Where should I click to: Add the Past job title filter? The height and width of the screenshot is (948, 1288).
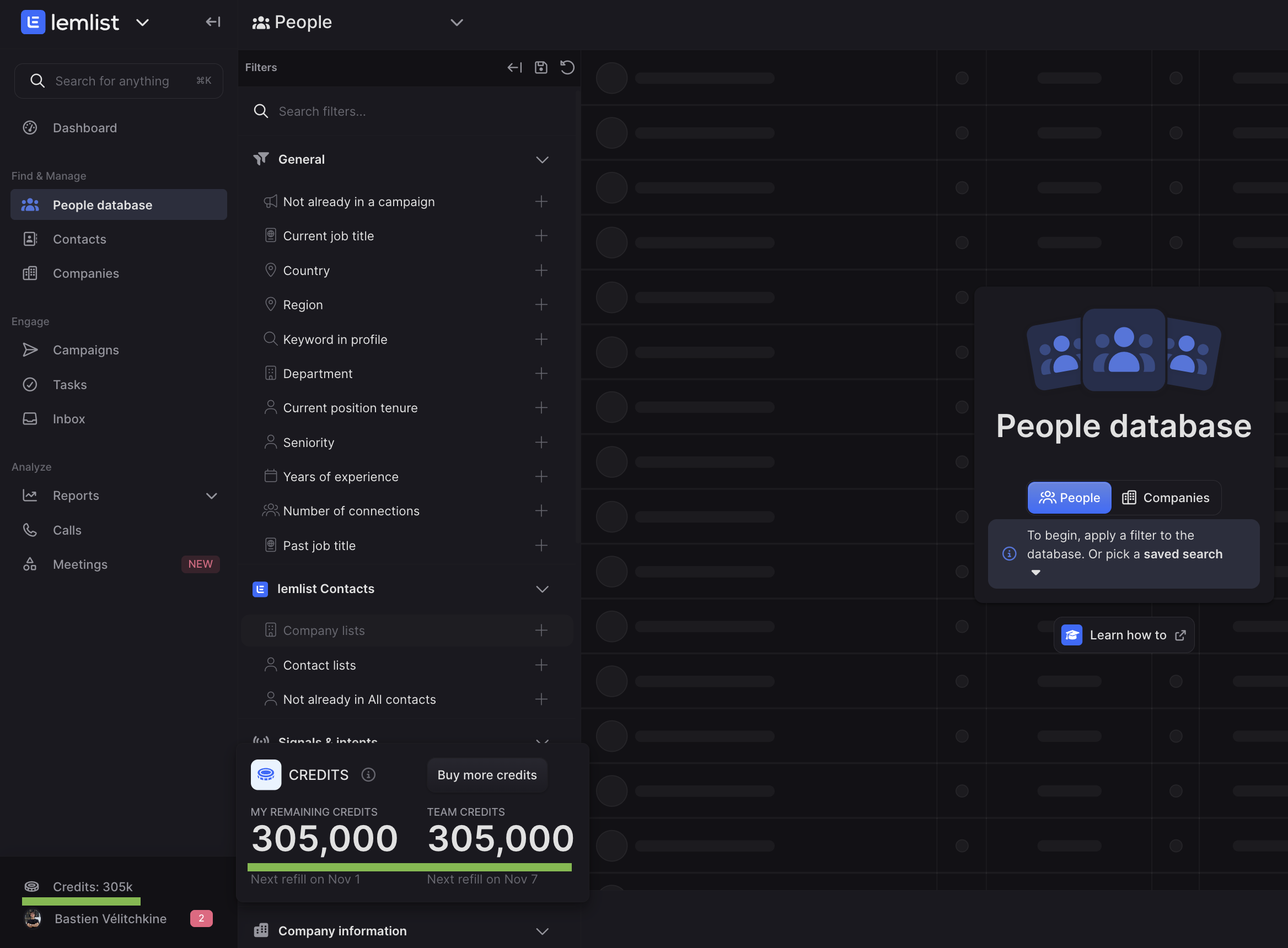tap(541, 546)
